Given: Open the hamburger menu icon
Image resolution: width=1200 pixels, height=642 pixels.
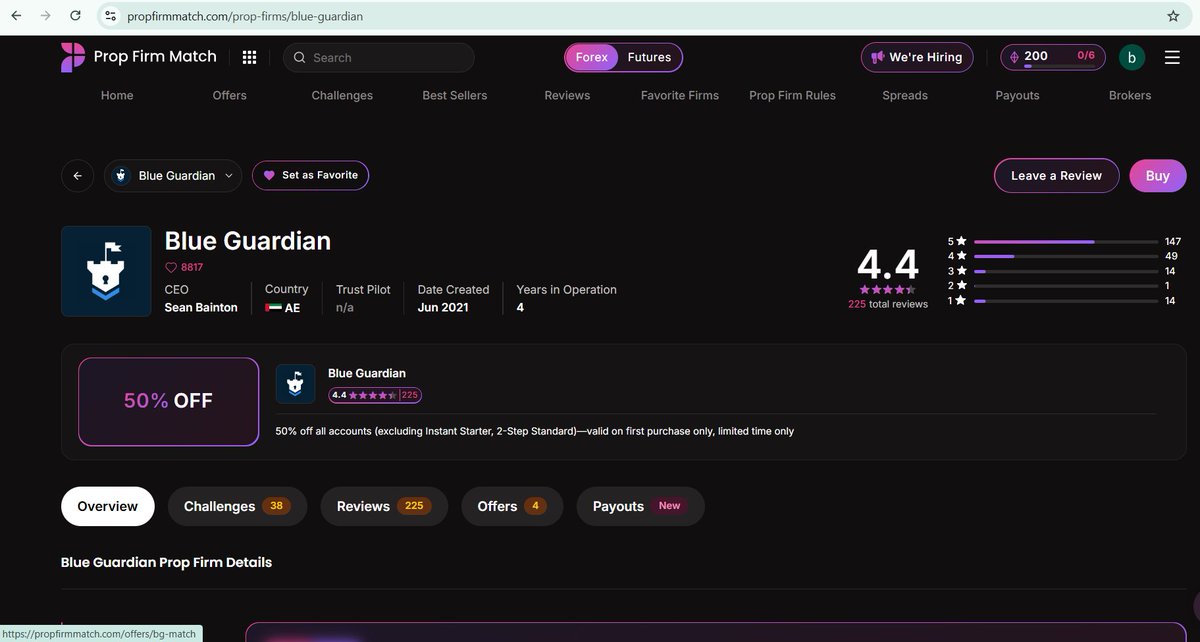Looking at the screenshot, I should [1172, 58].
